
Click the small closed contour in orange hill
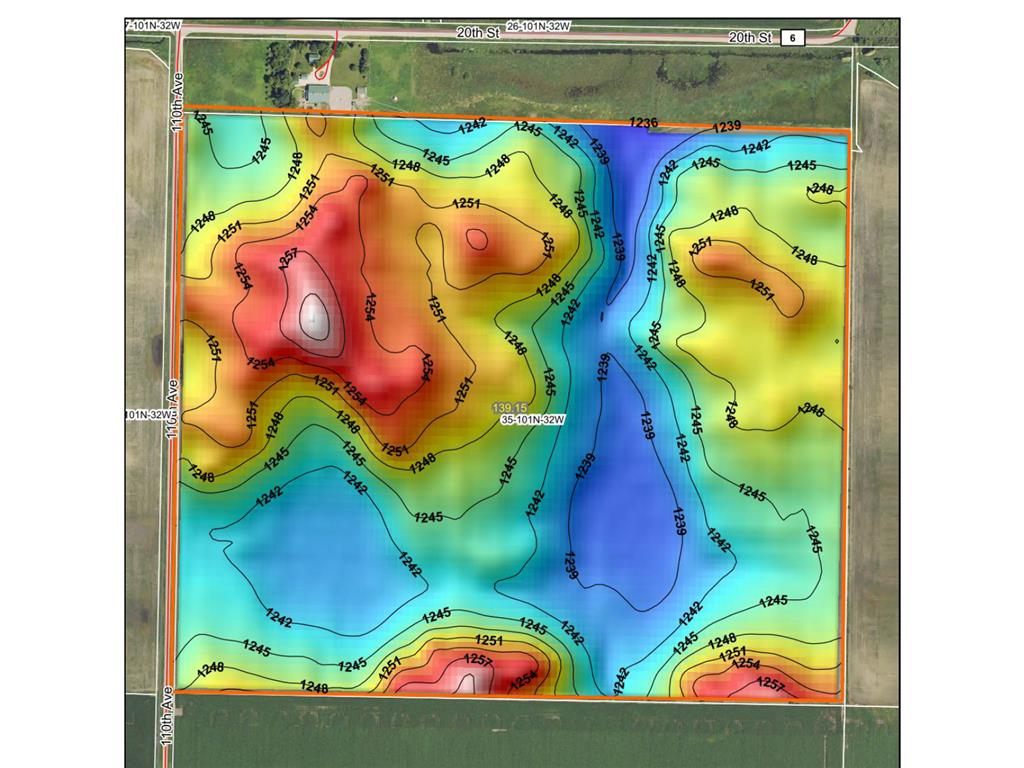coord(476,238)
